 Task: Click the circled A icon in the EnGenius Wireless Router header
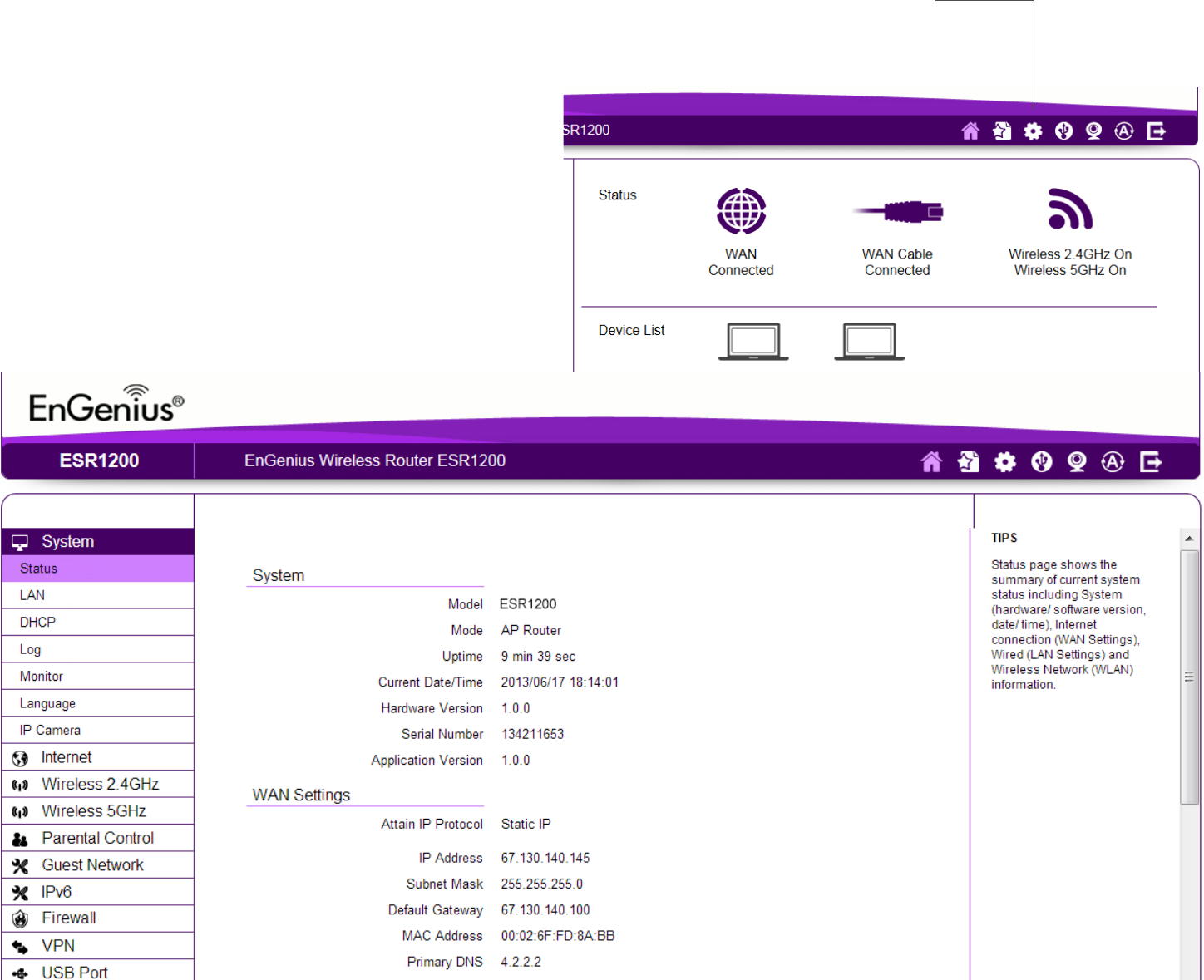[1113, 461]
